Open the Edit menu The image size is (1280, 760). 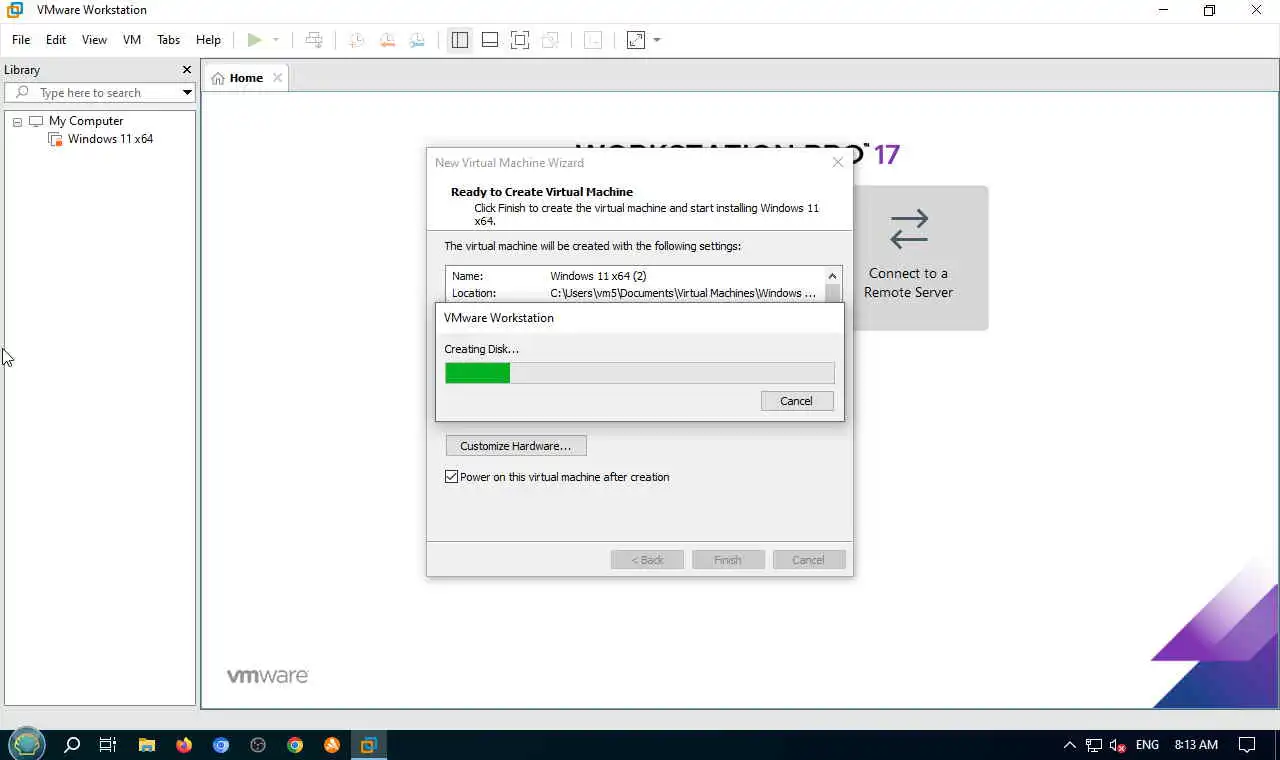click(56, 40)
